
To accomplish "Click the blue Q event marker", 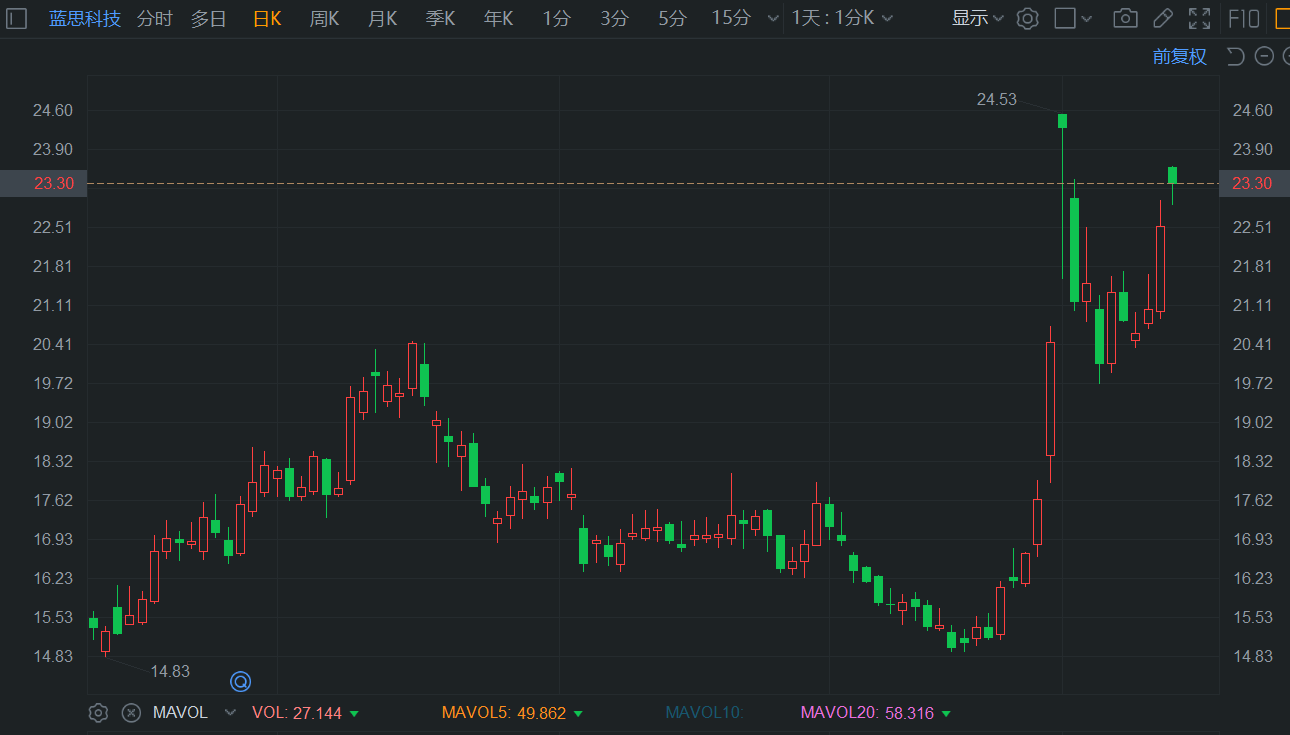I will pyautogui.click(x=240, y=682).
